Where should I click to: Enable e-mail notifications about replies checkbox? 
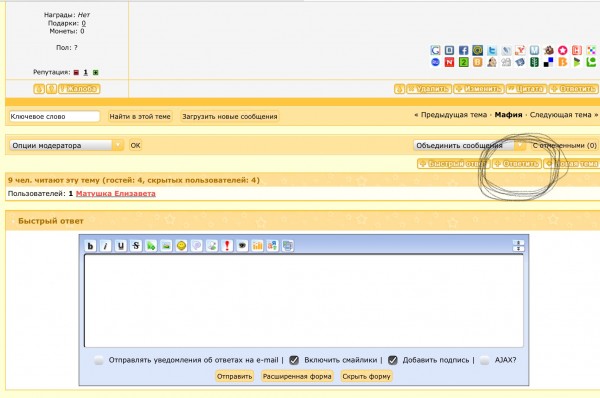pyautogui.click(x=99, y=360)
